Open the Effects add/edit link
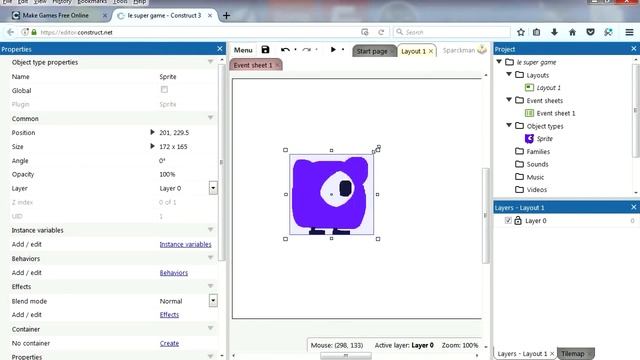The height and width of the screenshot is (360, 640). pos(169,315)
